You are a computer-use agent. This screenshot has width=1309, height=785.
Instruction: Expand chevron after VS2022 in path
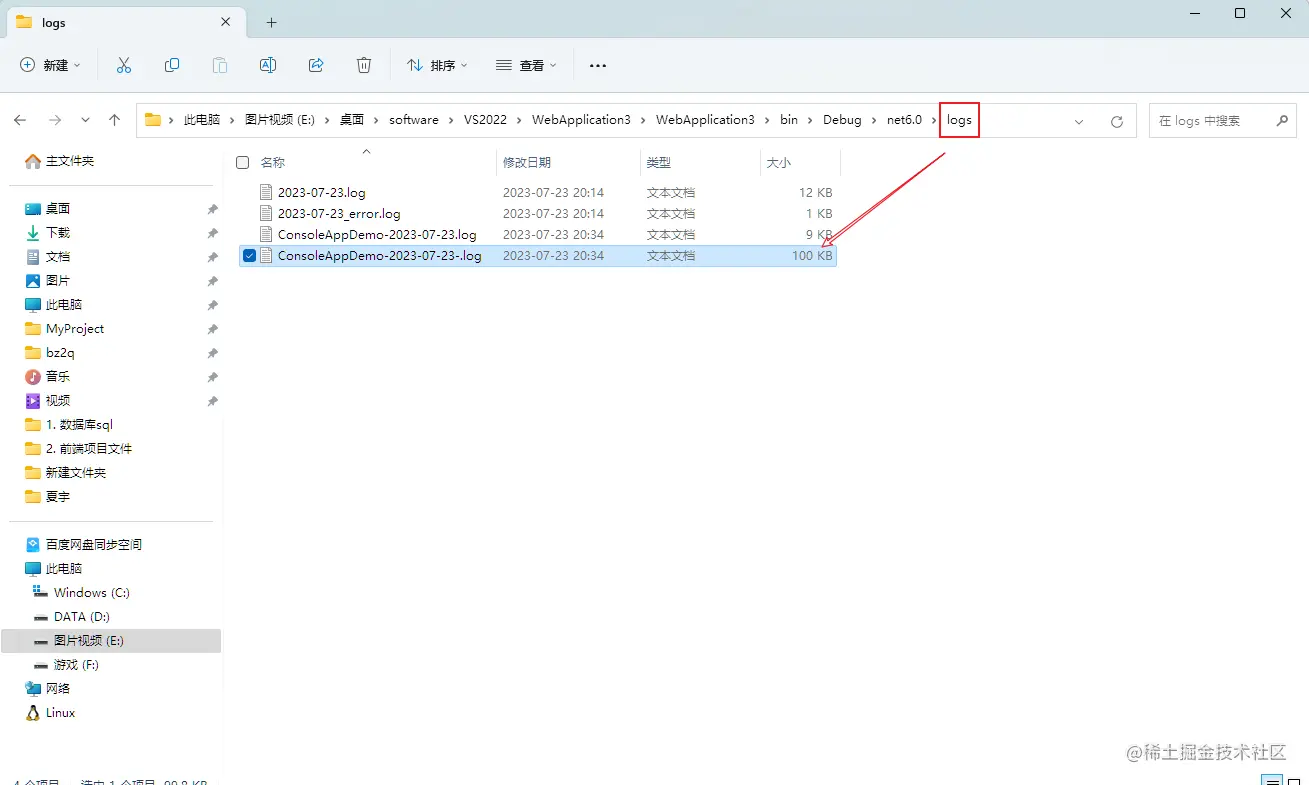click(x=519, y=120)
